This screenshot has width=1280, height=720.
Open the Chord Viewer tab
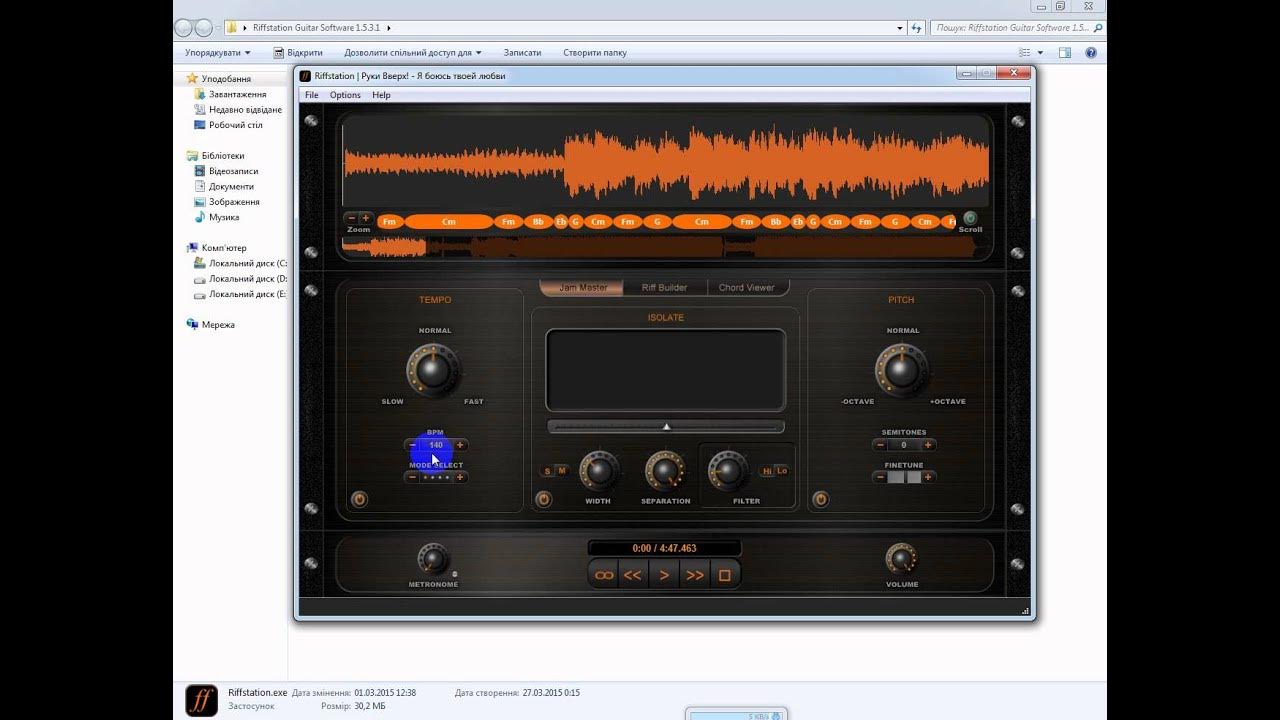(x=747, y=288)
